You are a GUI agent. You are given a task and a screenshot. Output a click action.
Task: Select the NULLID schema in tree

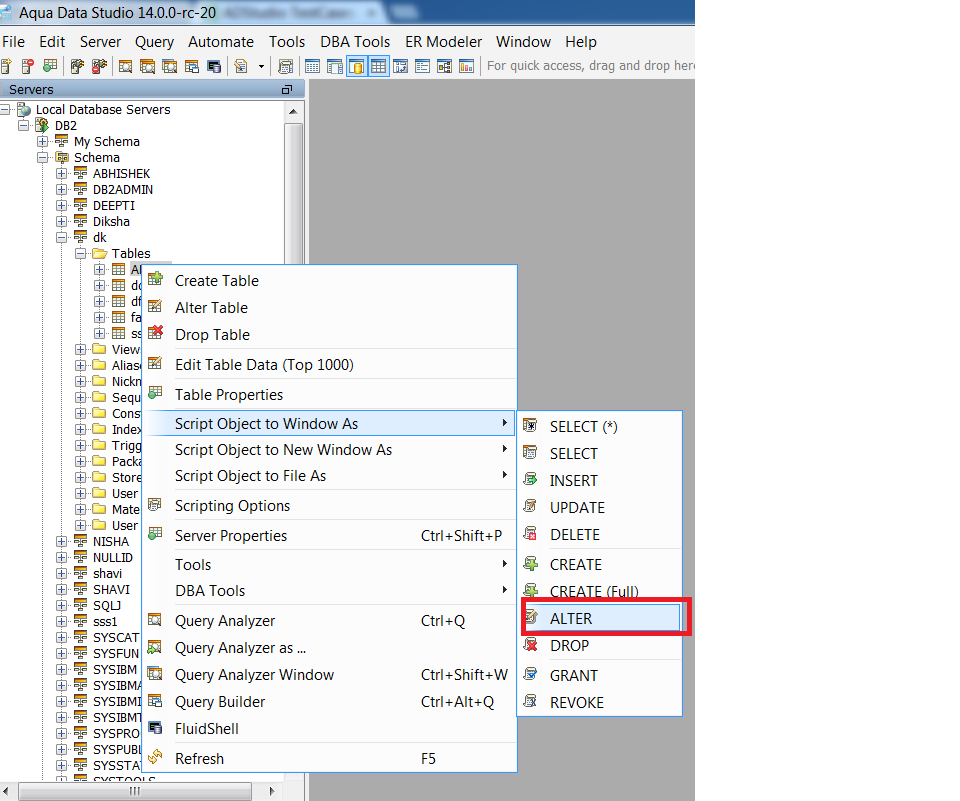pos(113,557)
